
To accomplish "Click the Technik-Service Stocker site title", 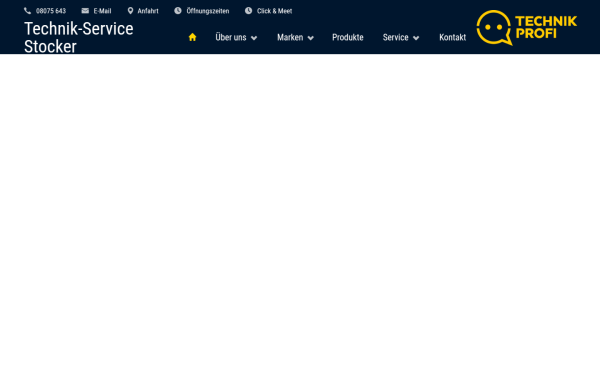I will pos(79,38).
